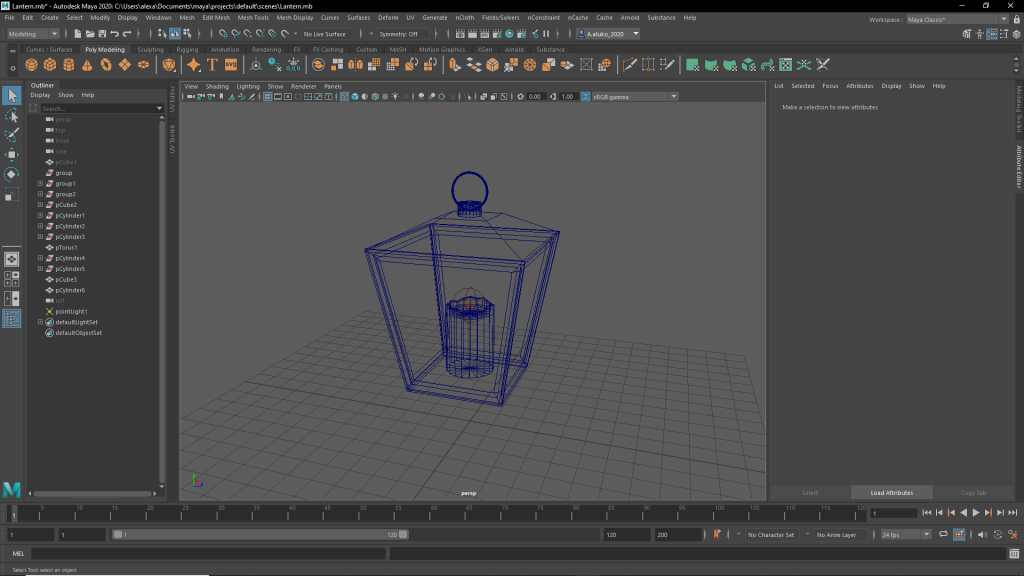Image resolution: width=1024 pixels, height=576 pixels.
Task: Create a polygon cone from the shelf
Action: click(88, 65)
